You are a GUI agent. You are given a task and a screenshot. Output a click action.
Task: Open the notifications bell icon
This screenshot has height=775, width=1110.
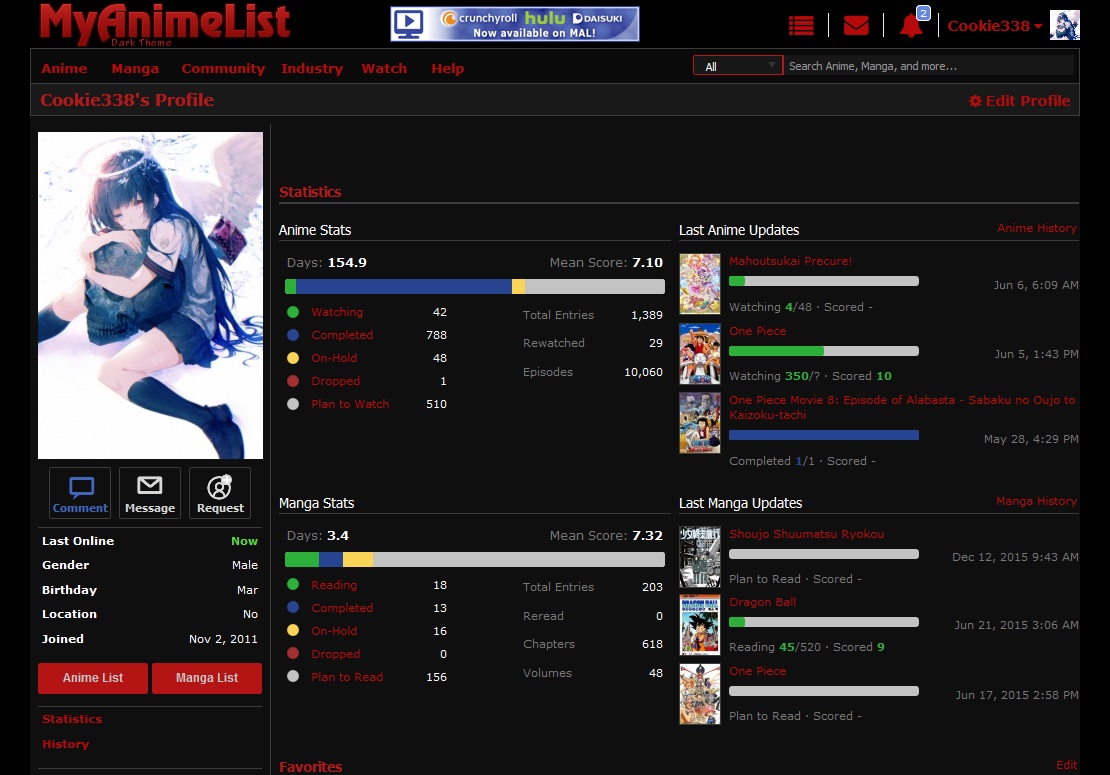pos(910,24)
